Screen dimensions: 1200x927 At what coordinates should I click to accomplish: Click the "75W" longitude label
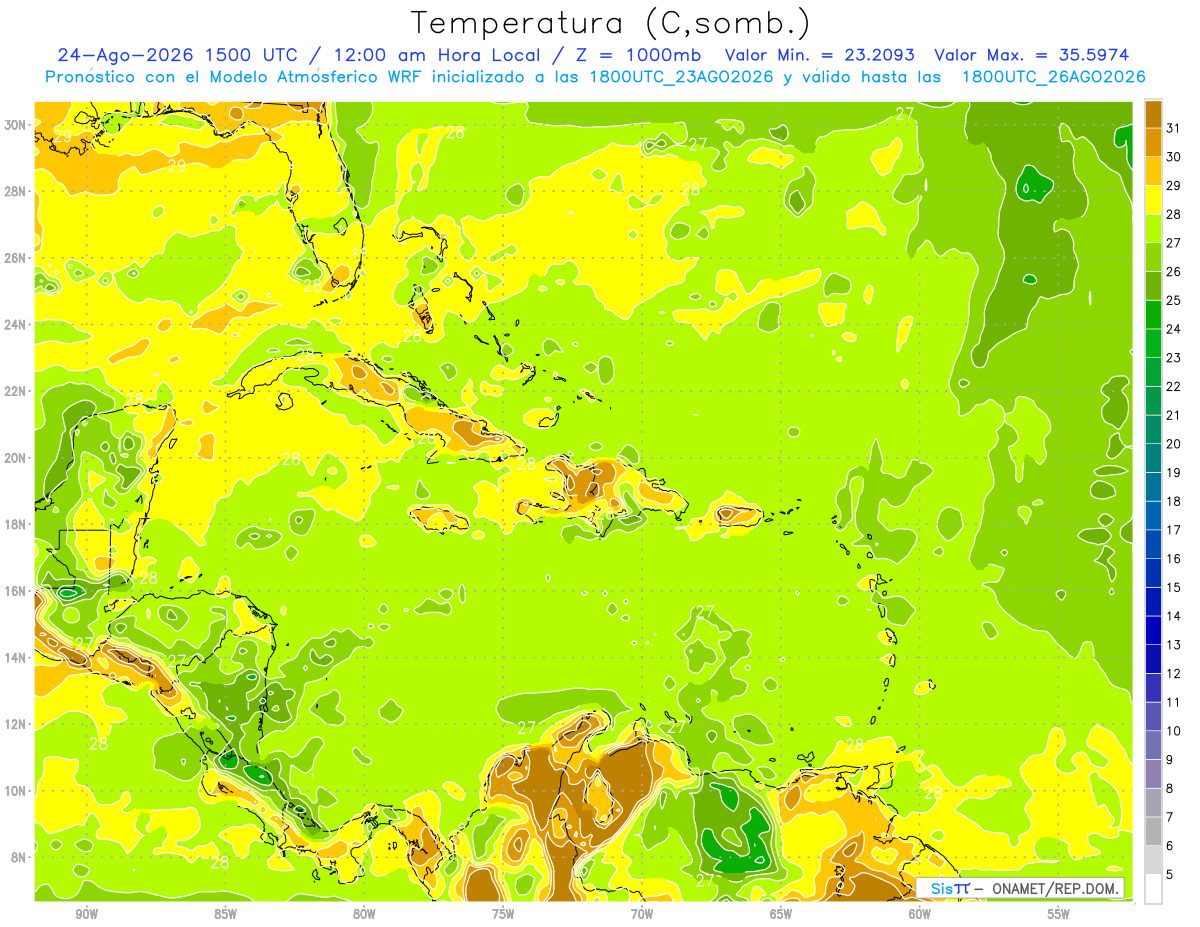(x=503, y=914)
